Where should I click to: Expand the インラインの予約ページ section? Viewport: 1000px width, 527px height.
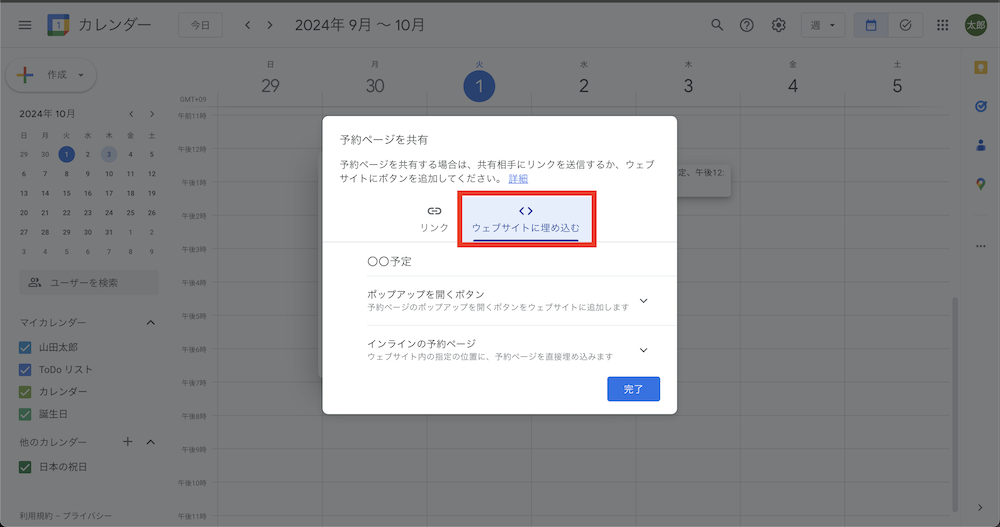pos(643,350)
